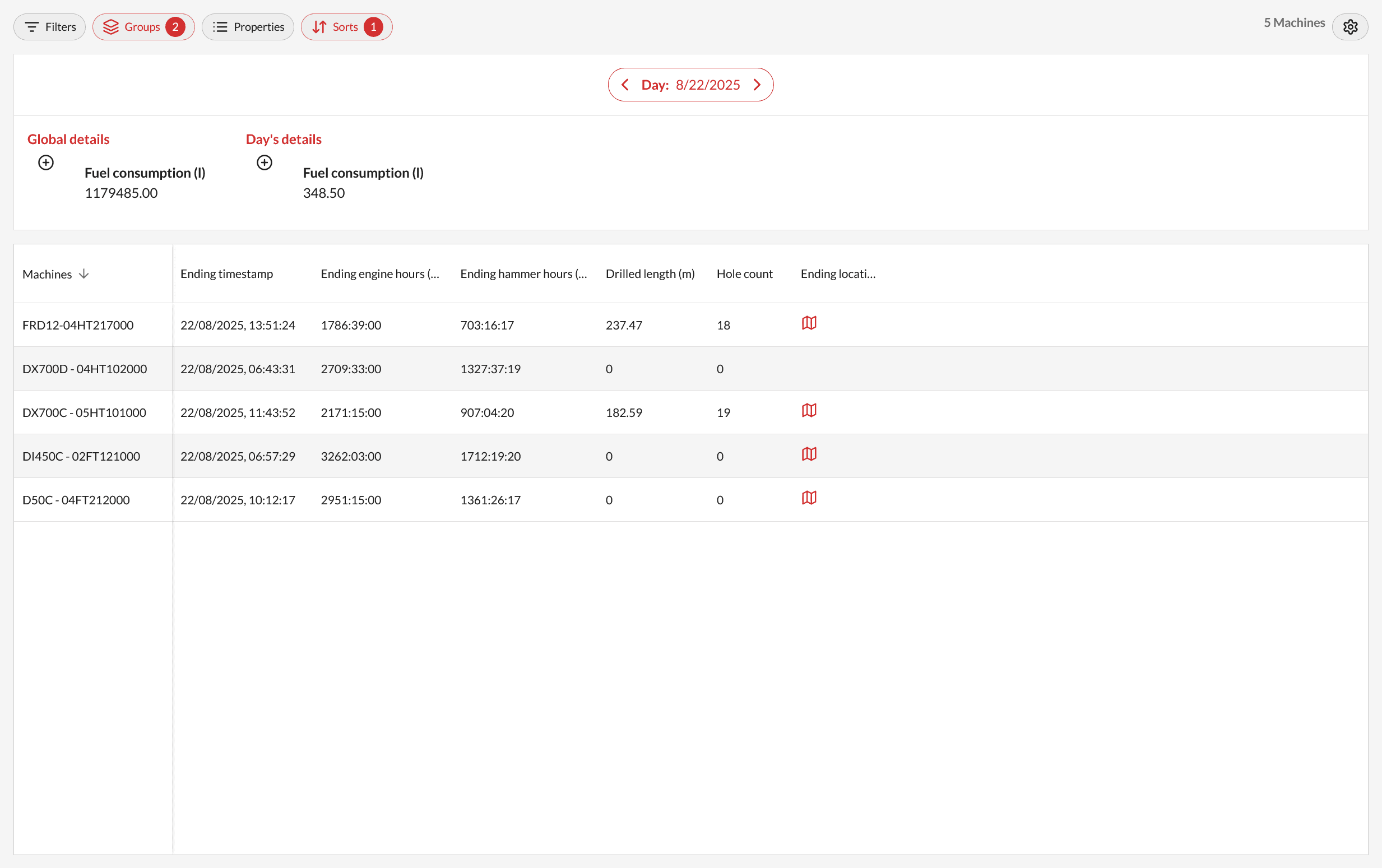
Task: Go to next day arrow
Action: point(757,85)
